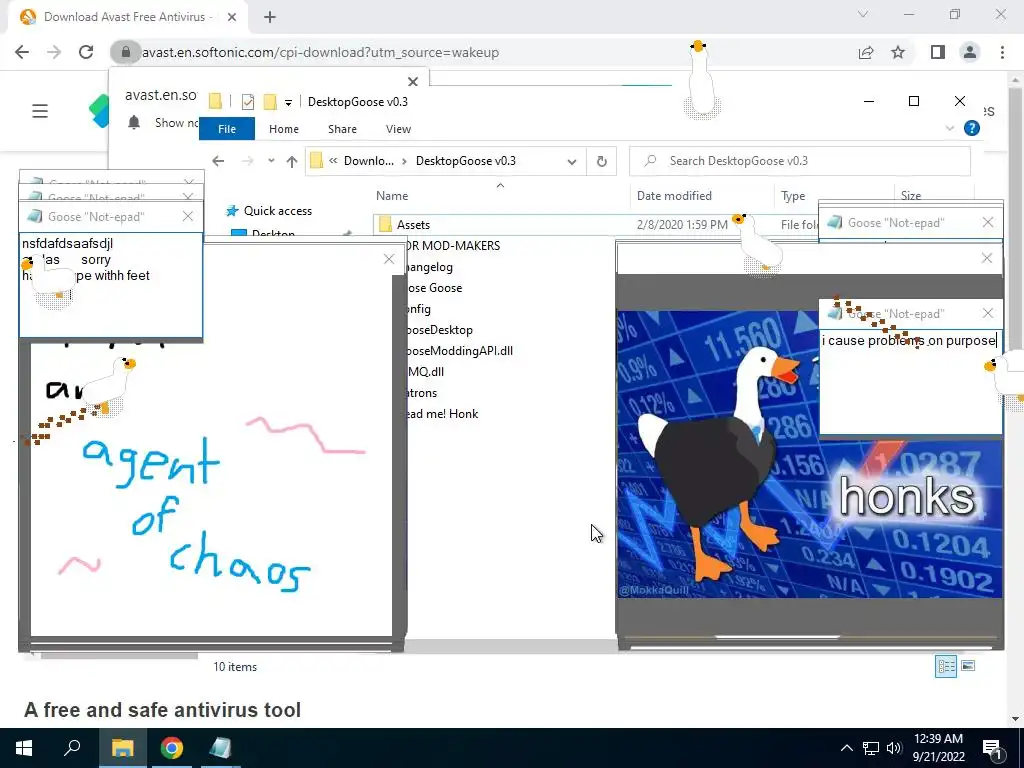Select GooseDesktop file
Image resolution: width=1024 pixels, height=768 pixels.
point(439,330)
